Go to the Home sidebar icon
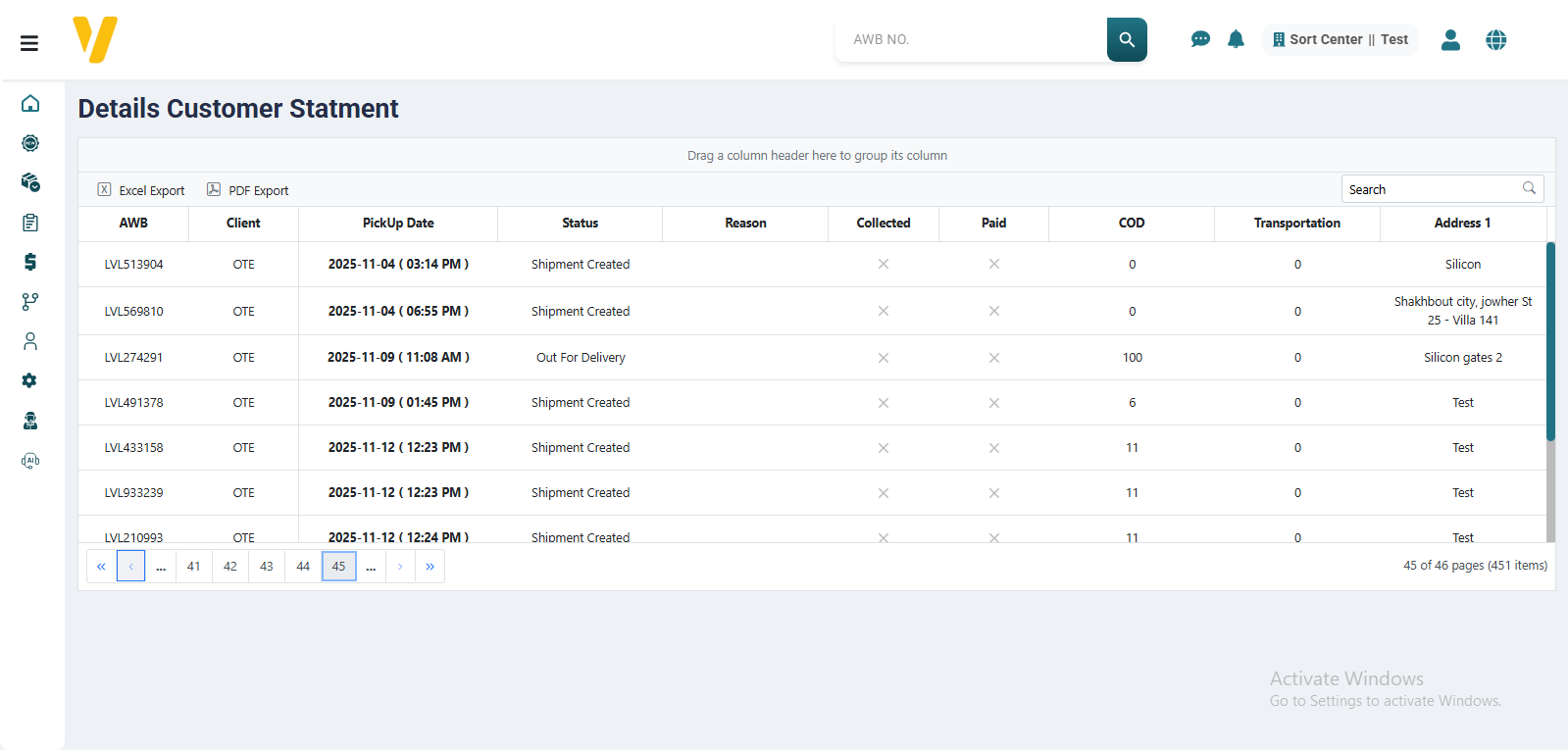Viewport: 1568px width, 750px height. pos(30,104)
